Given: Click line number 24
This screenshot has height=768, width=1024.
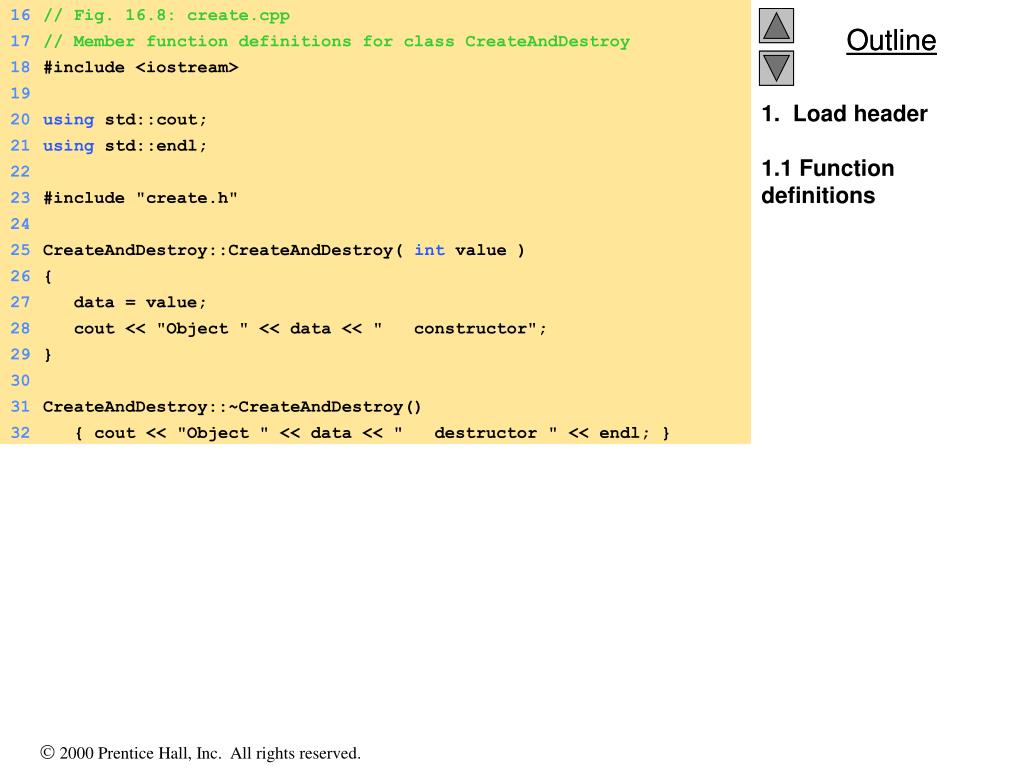Looking at the screenshot, I should [20, 224].
